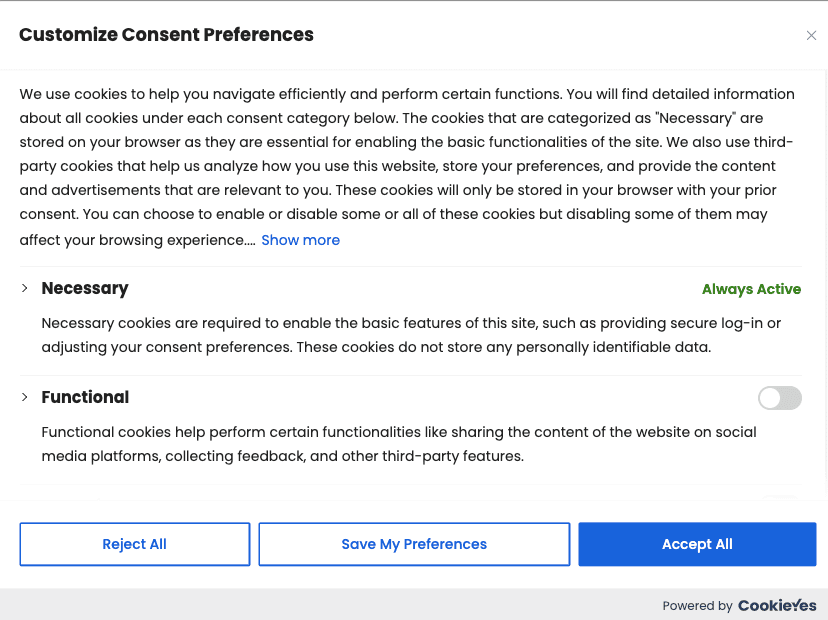Click the Functional cookies description text
Screen dimensions: 828x620
coord(399,444)
